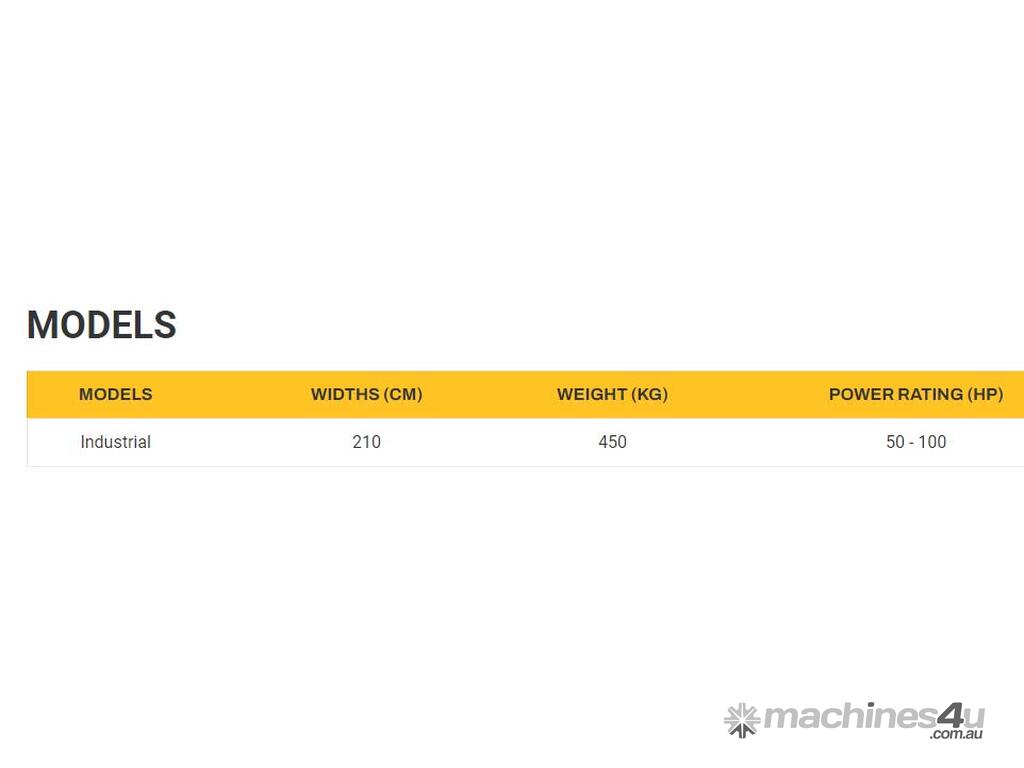Open the .com.au text under the logo
Viewport: 1024px width, 768px height.
(956, 735)
